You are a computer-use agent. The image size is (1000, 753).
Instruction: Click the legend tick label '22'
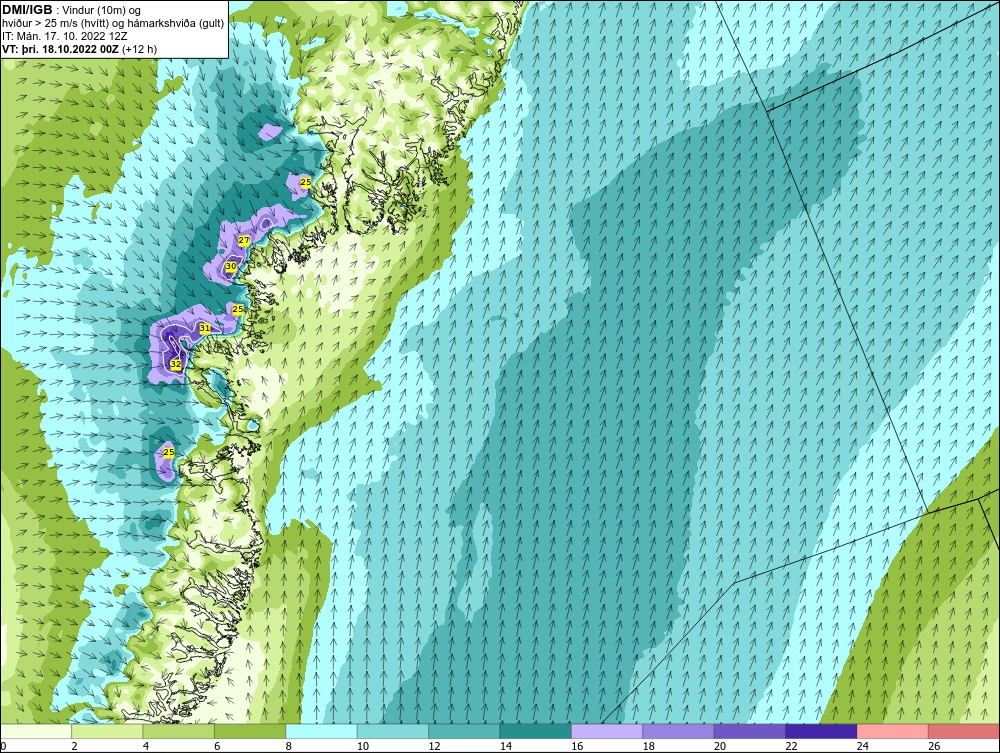coord(791,746)
